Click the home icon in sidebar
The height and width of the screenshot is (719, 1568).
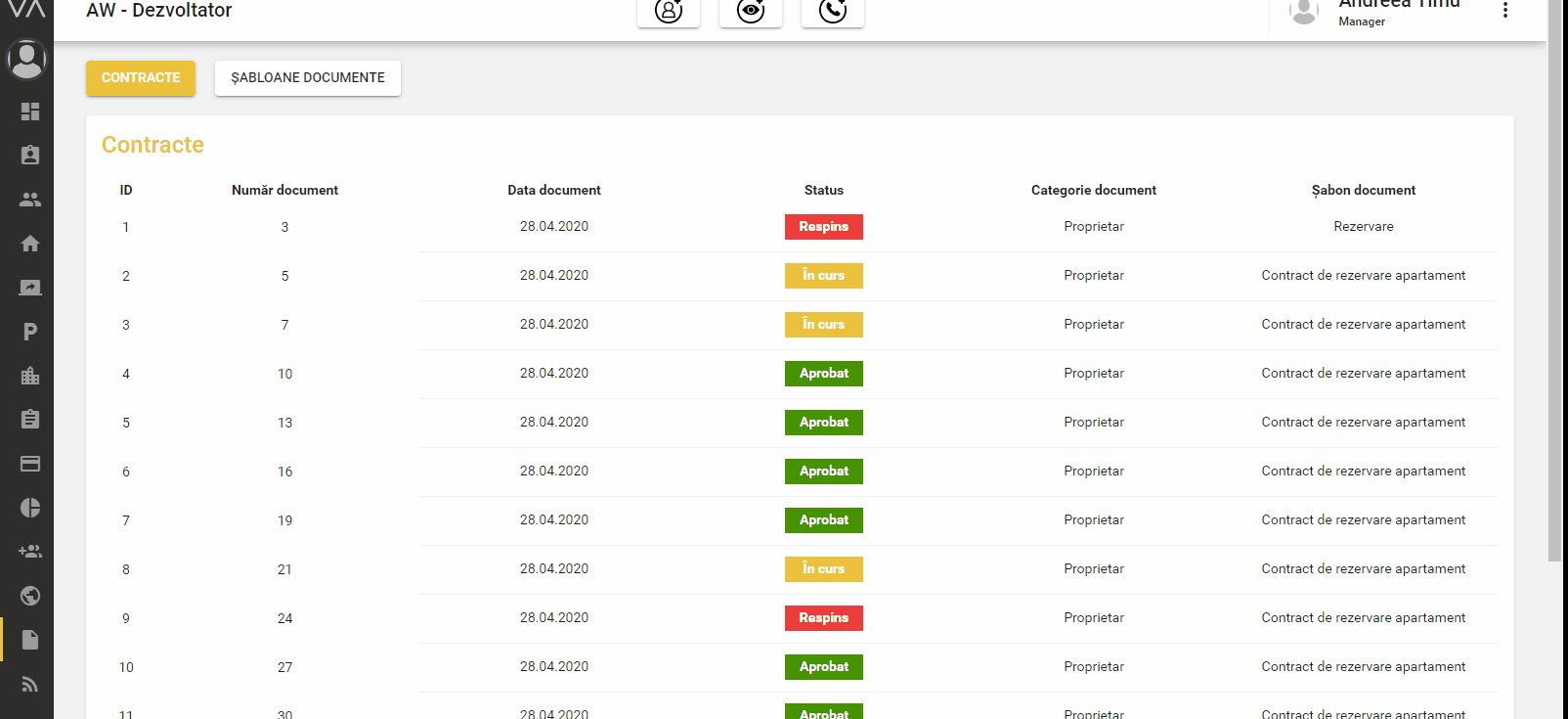(30, 244)
